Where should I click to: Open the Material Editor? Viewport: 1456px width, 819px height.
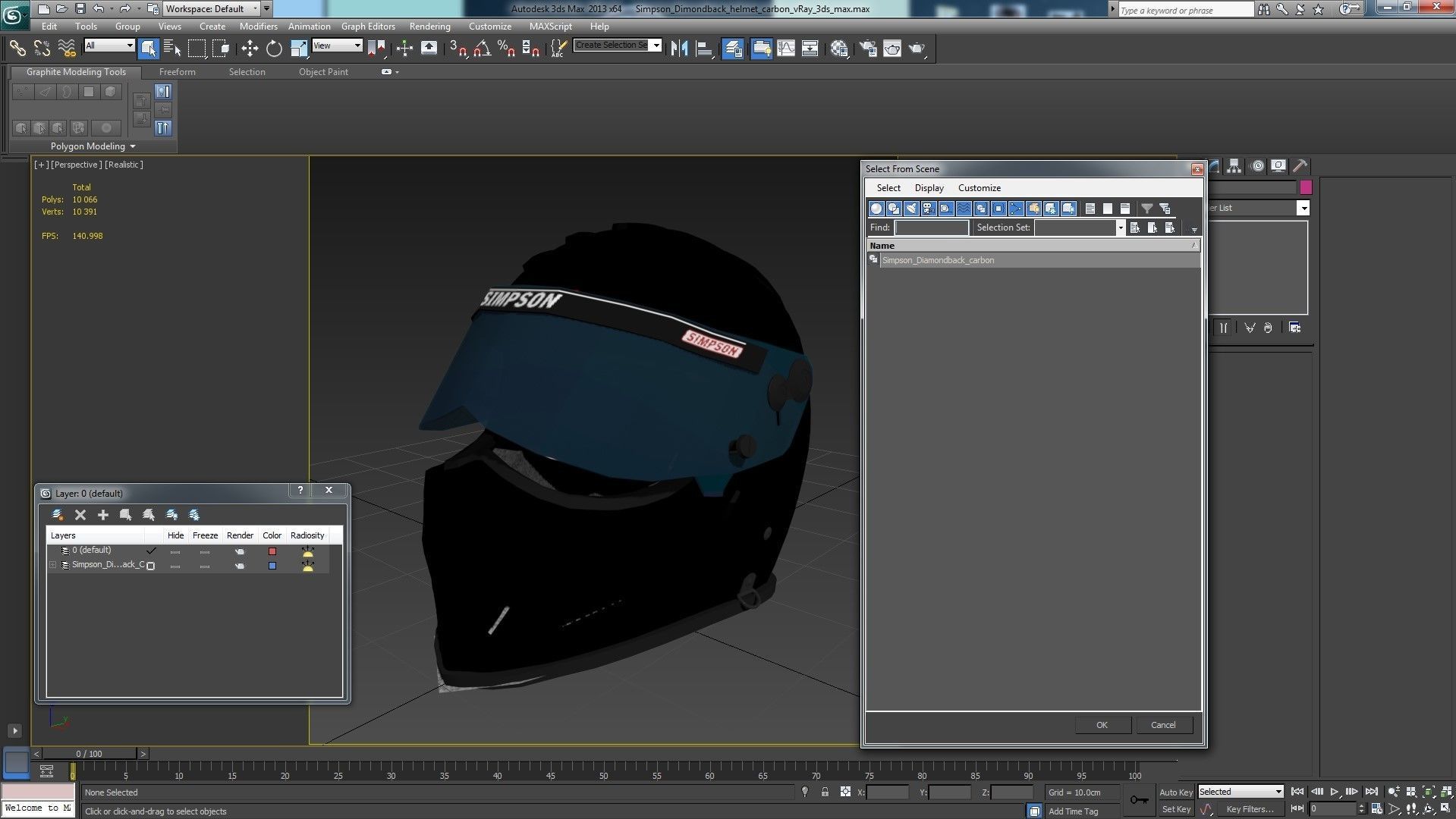(839, 49)
